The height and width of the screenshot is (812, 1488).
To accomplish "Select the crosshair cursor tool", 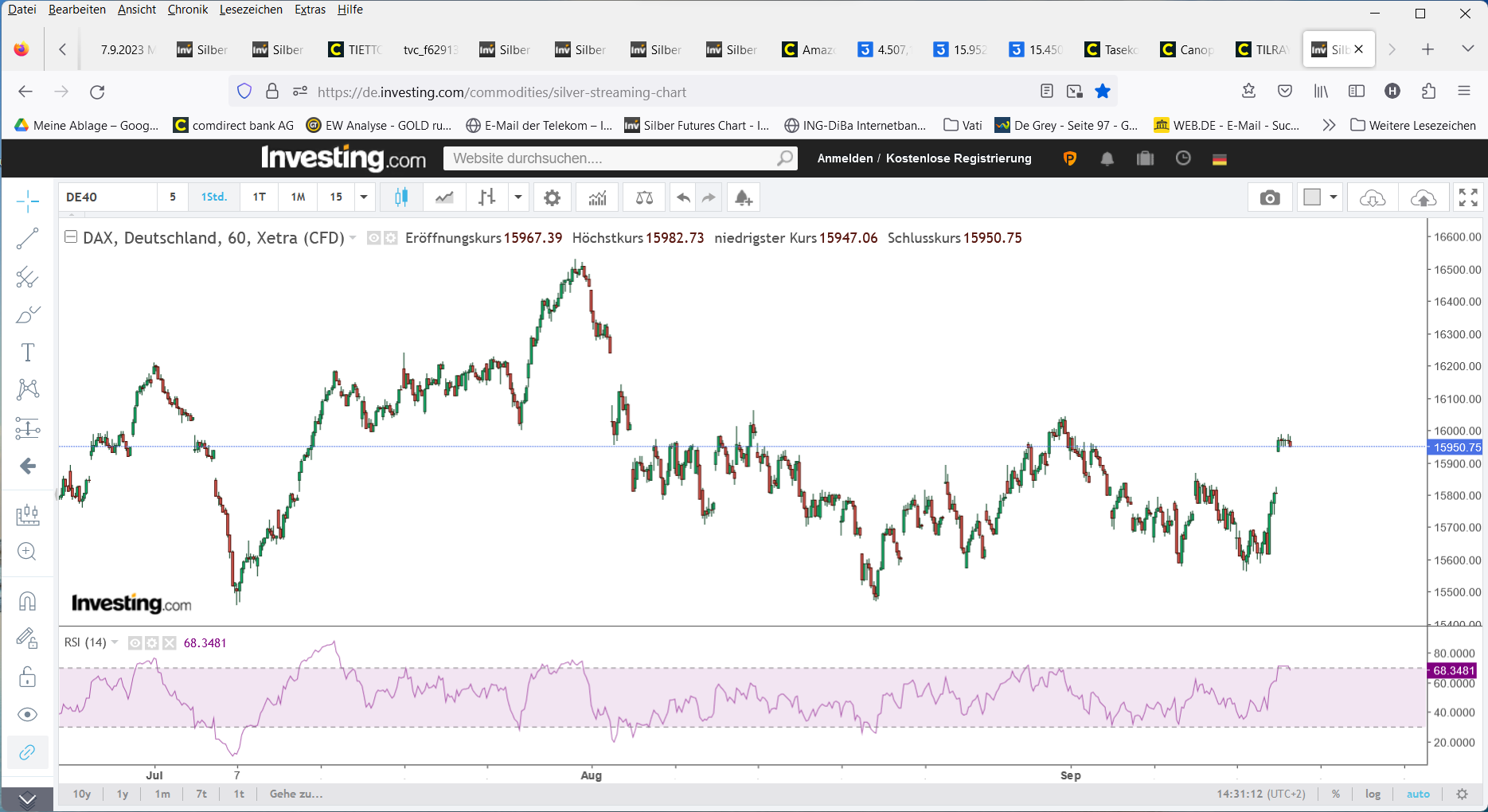I will tap(28, 201).
